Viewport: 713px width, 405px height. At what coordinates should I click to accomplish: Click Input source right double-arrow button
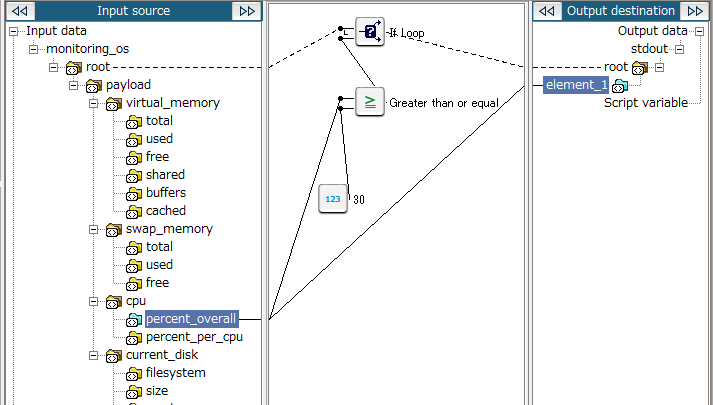246,11
